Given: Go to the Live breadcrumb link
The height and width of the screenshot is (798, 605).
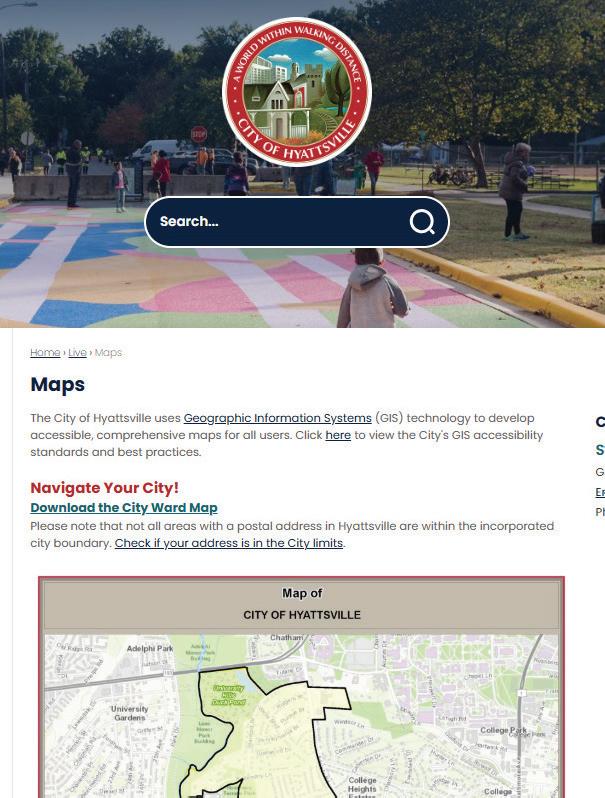Looking at the screenshot, I should (77, 353).
